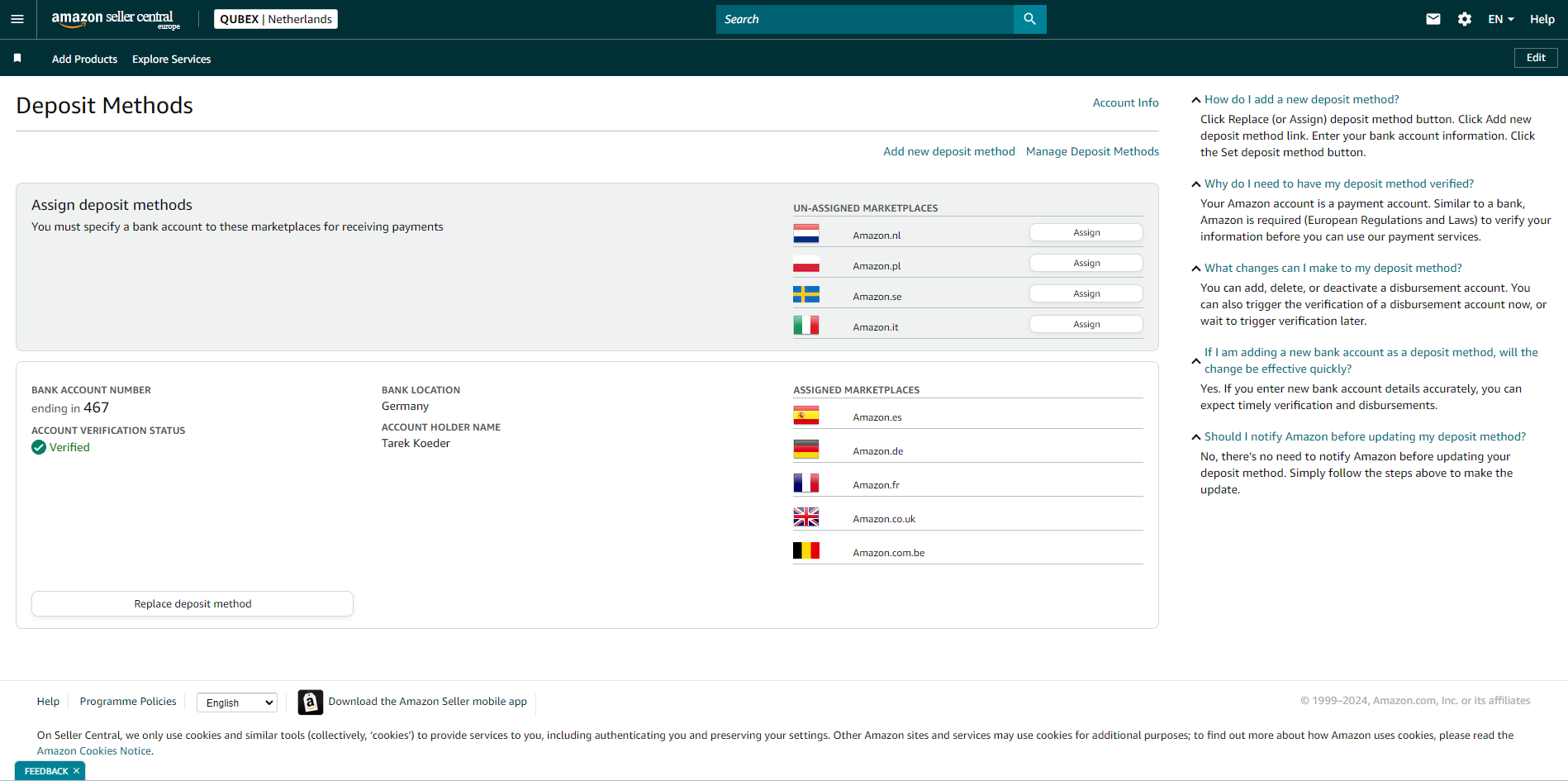Collapse the 'Why do I need to have my deposit method verified?' question
1568x781 pixels.
[x=1195, y=184]
